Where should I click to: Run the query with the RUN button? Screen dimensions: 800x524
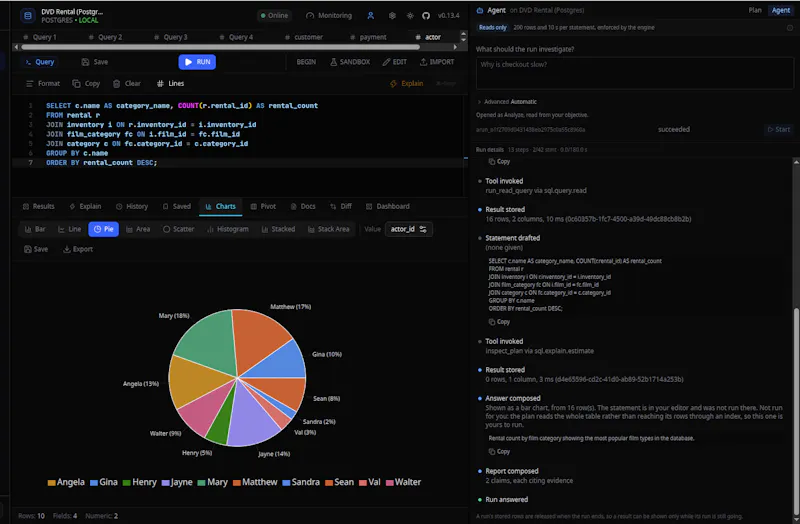click(197, 62)
